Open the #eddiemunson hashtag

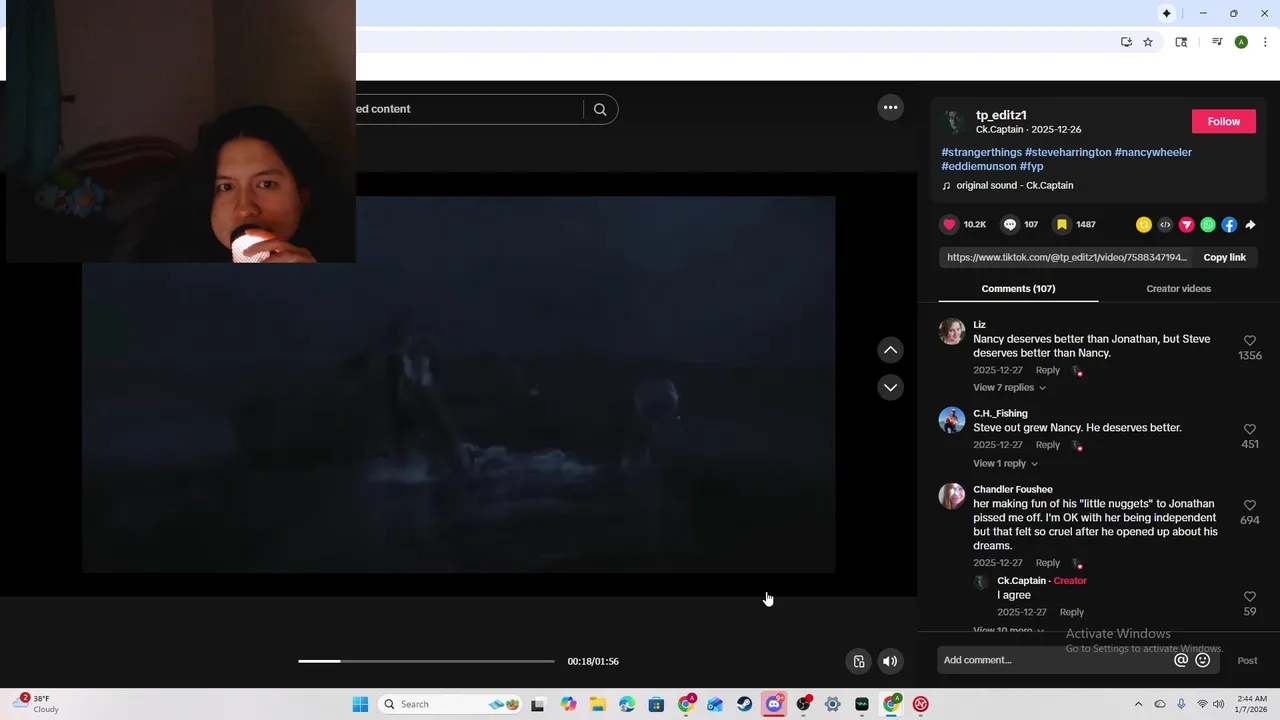pyautogui.click(x=978, y=166)
